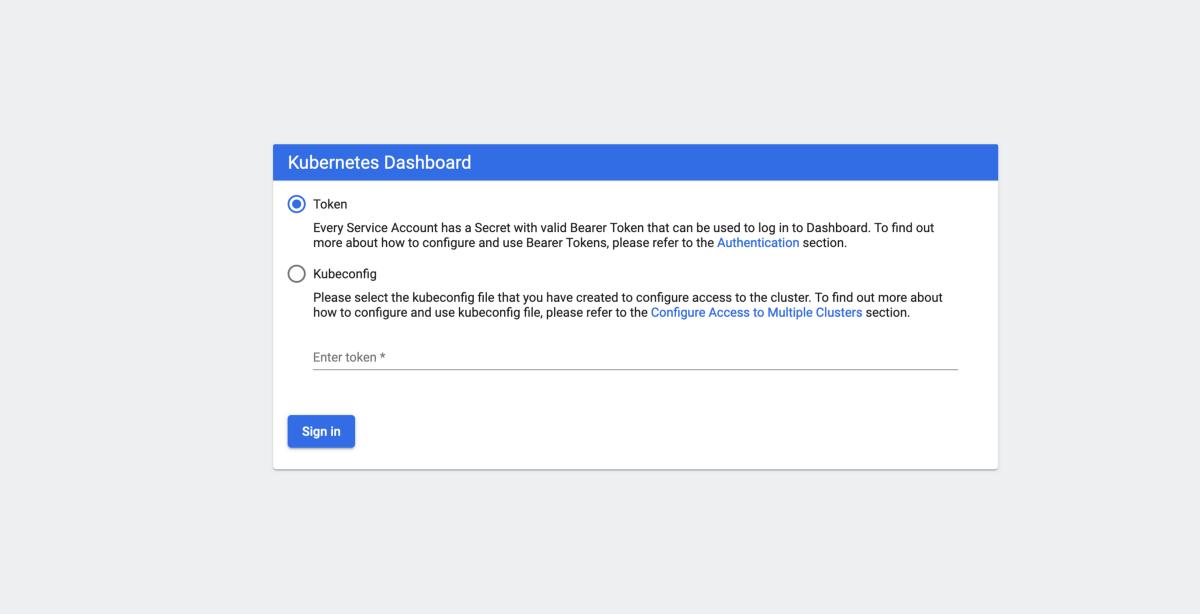1200x614 pixels.
Task: Click the 'Please select the kubeconfig file' description text
Action: [x=628, y=305]
